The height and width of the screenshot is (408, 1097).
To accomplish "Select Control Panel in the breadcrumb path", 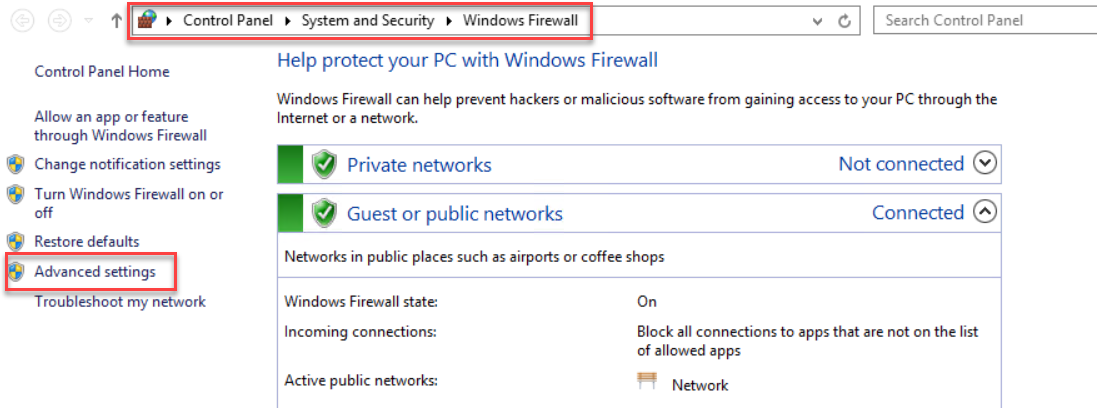I will [x=228, y=20].
